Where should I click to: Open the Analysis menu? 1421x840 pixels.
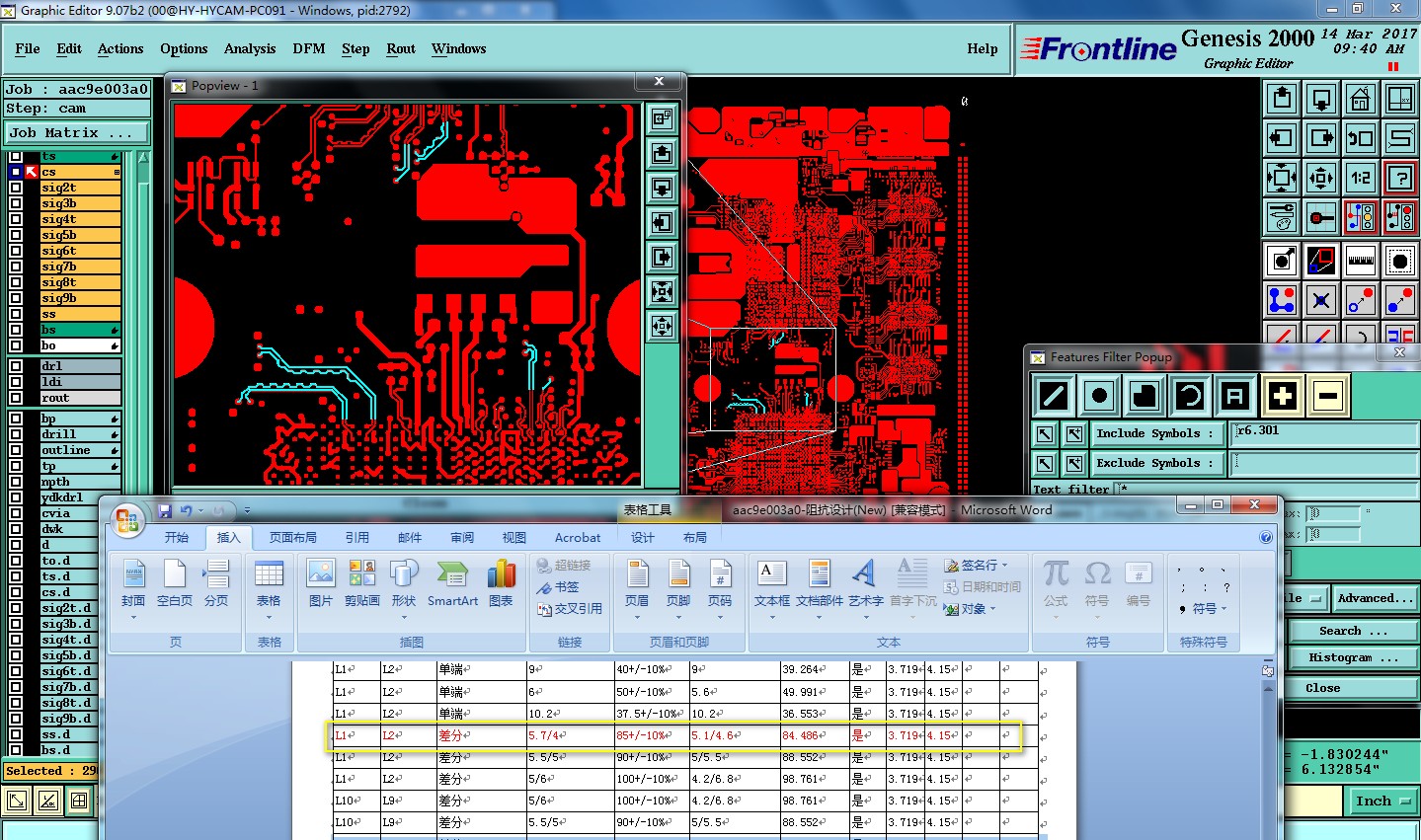click(x=250, y=48)
